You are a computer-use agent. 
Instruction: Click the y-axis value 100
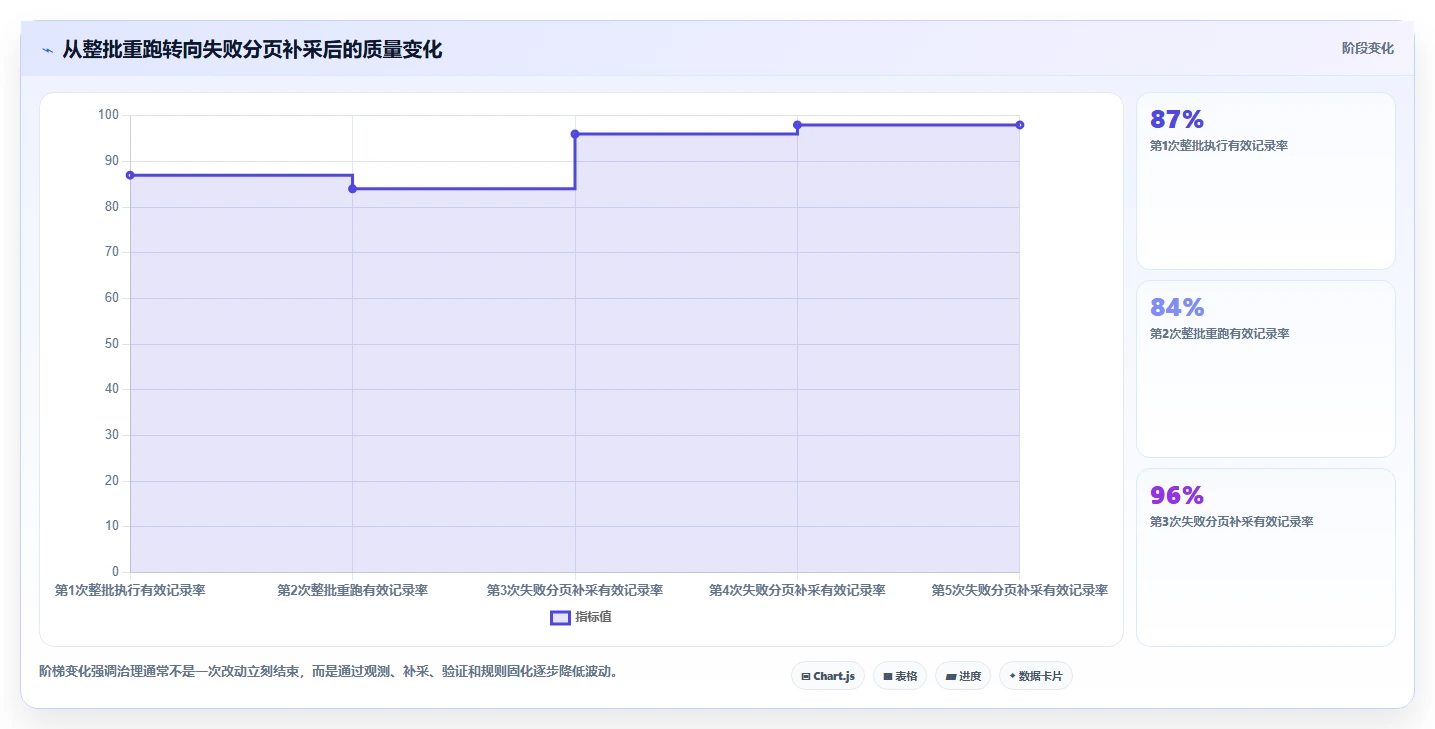(108, 115)
